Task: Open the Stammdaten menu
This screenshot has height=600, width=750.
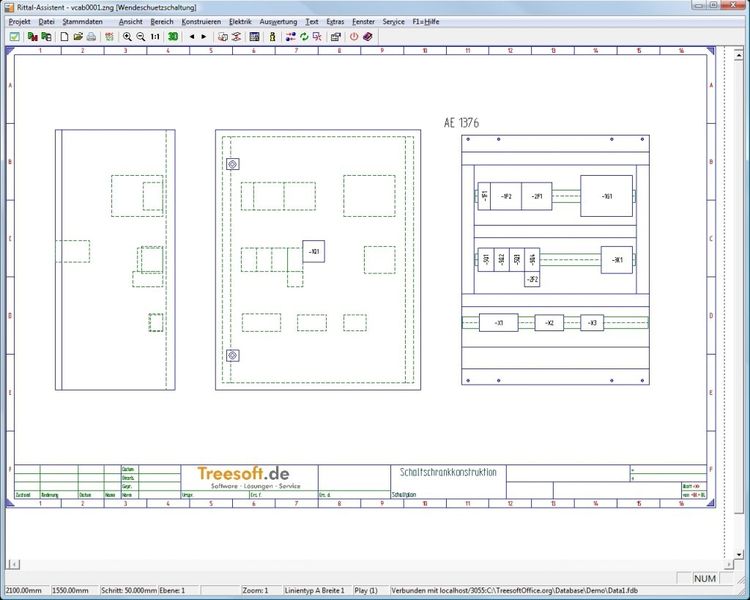Action: tap(80, 21)
